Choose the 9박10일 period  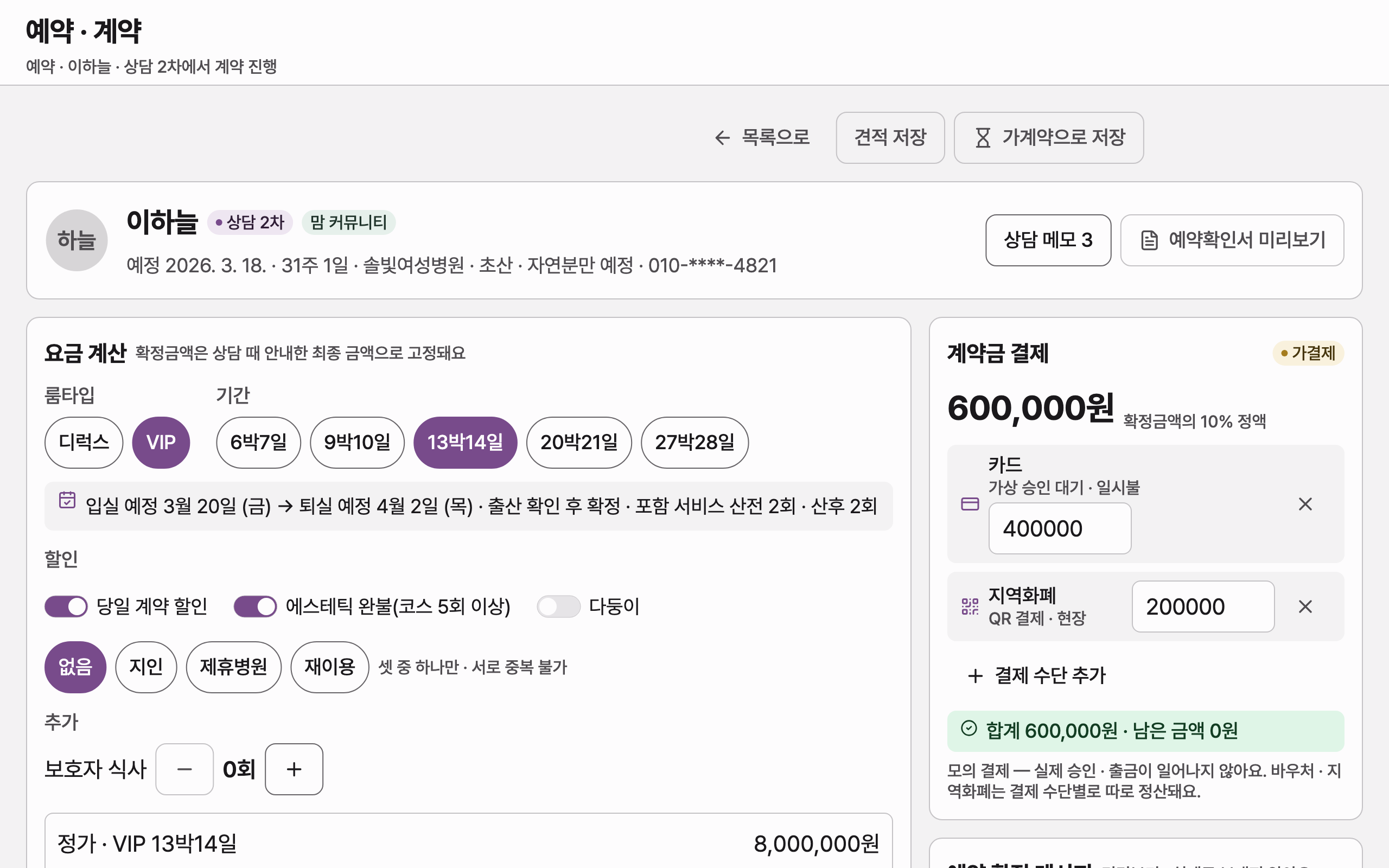click(357, 443)
